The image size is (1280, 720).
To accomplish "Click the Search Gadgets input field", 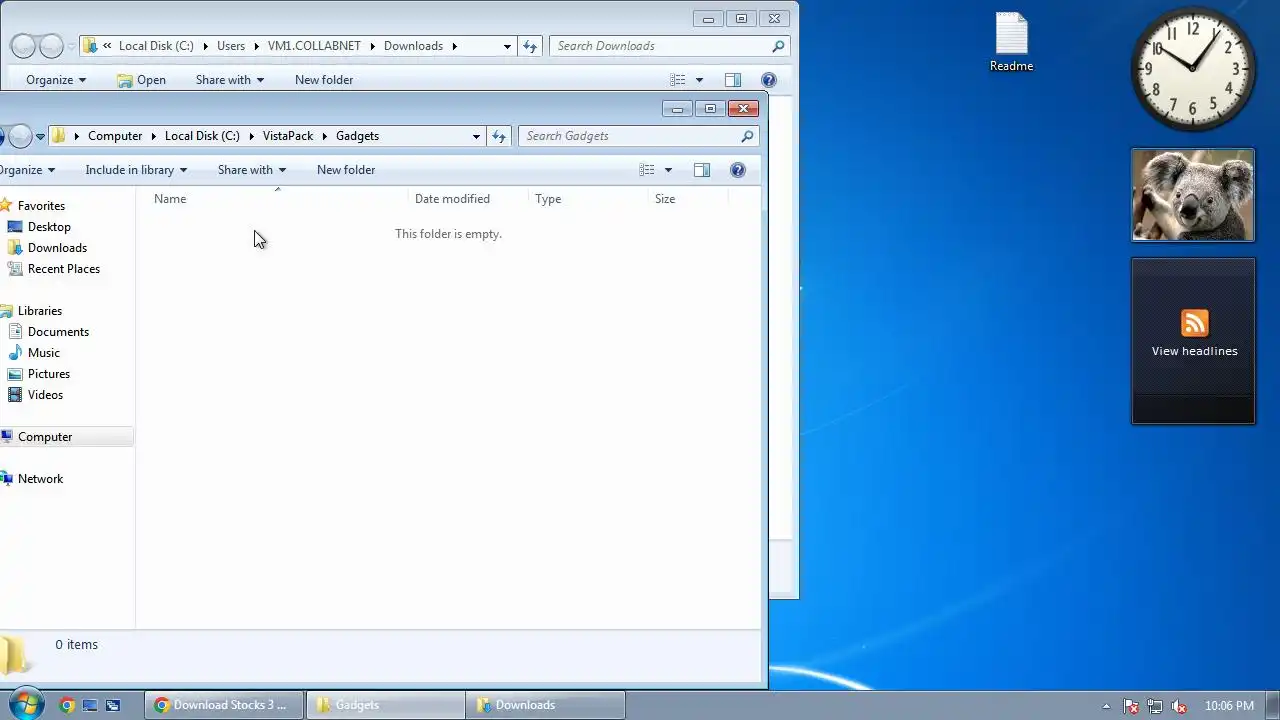I will click(x=628, y=136).
